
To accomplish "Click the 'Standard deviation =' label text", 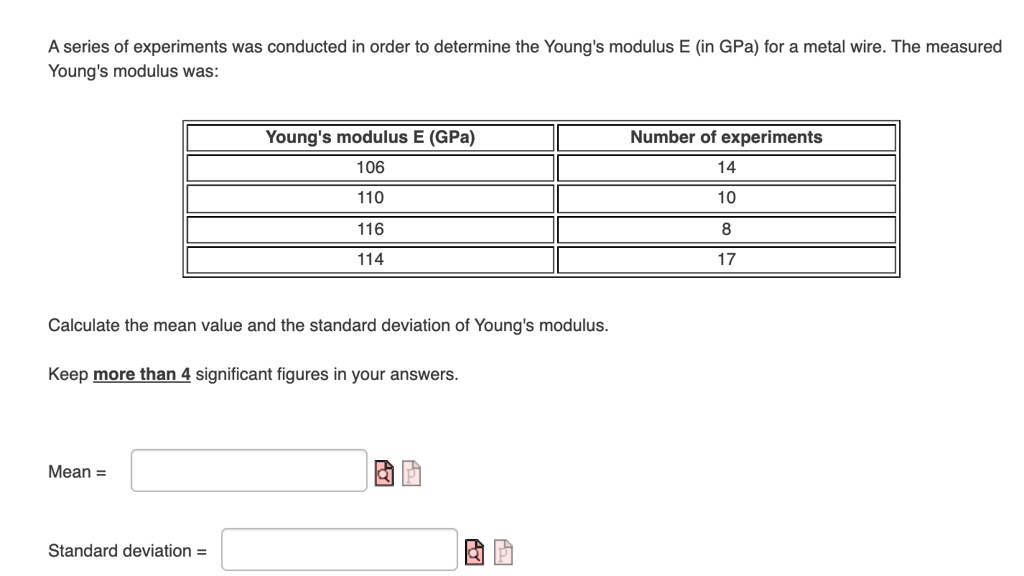I will click(126, 550).
